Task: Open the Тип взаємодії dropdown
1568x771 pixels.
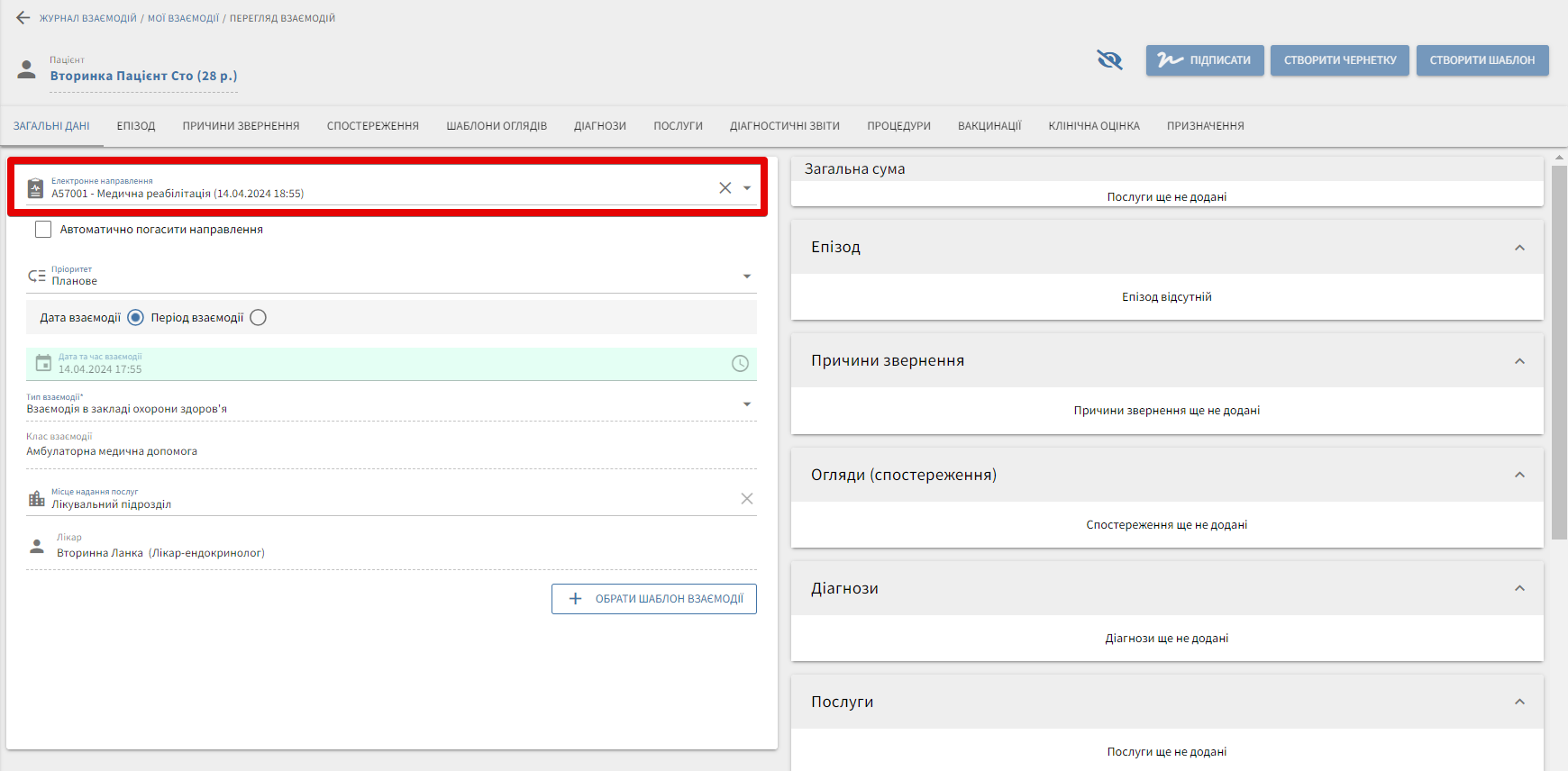Action: point(746,404)
